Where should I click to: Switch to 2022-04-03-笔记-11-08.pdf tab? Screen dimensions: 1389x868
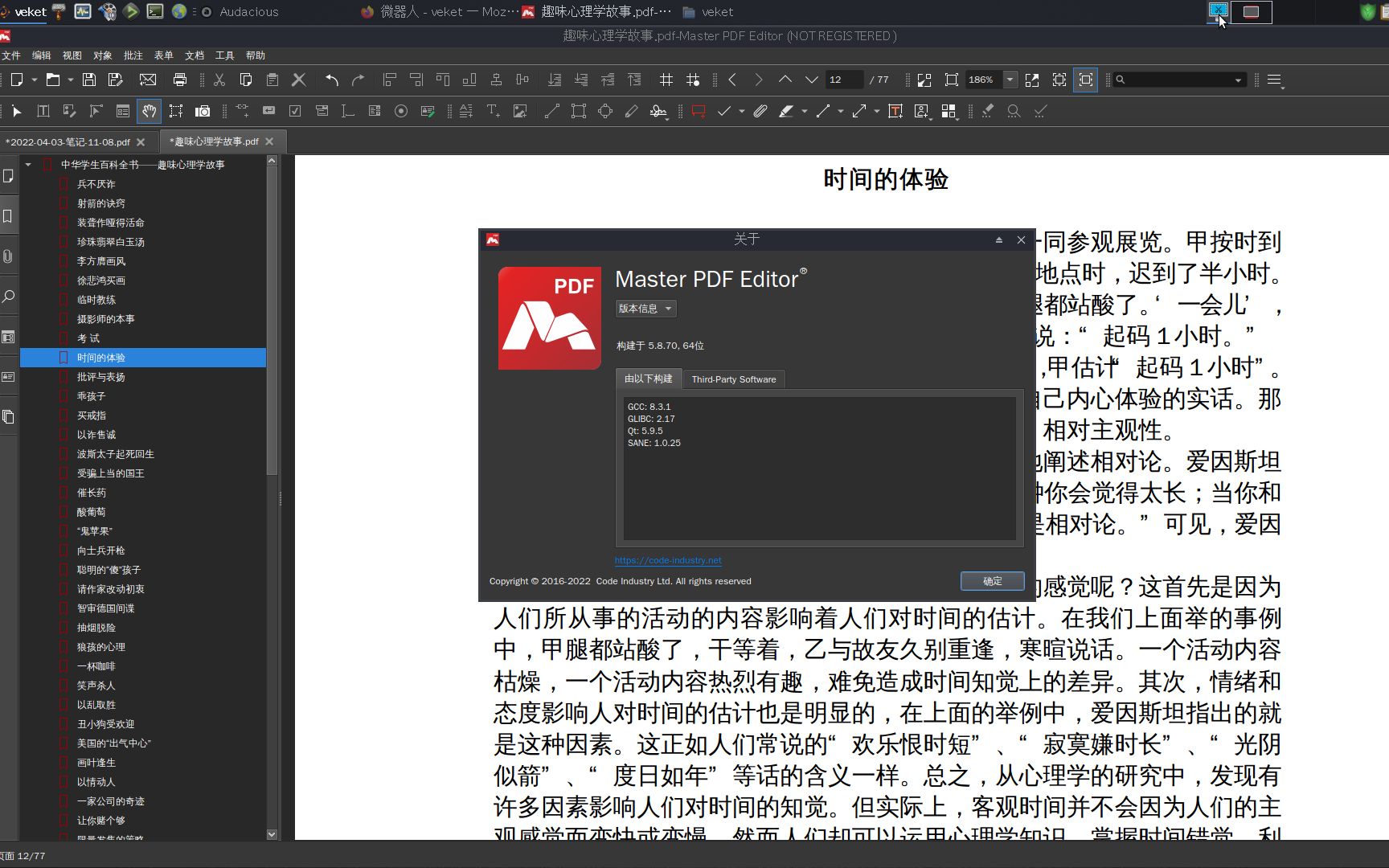[x=68, y=142]
